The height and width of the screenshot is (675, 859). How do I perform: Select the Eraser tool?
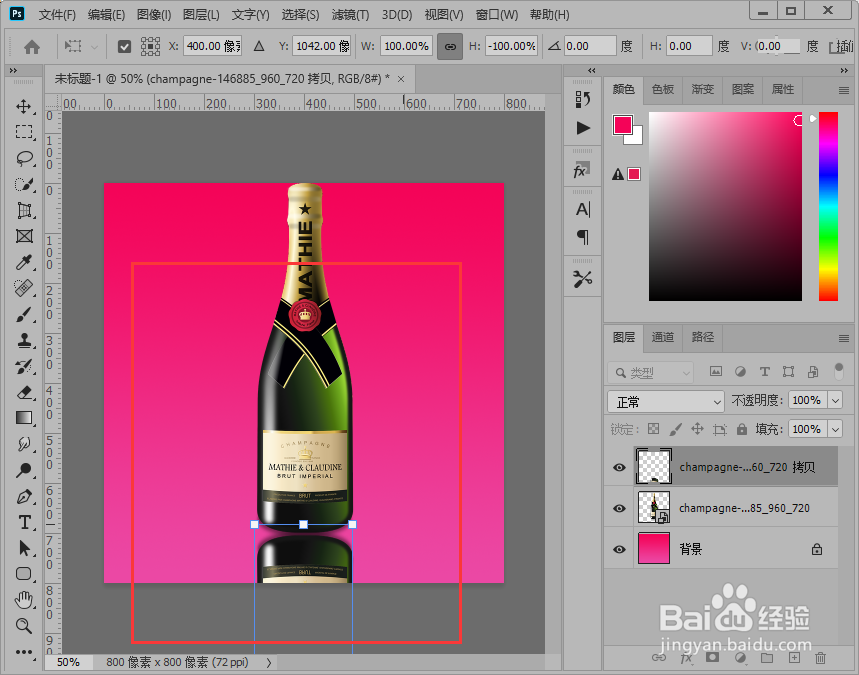24,392
